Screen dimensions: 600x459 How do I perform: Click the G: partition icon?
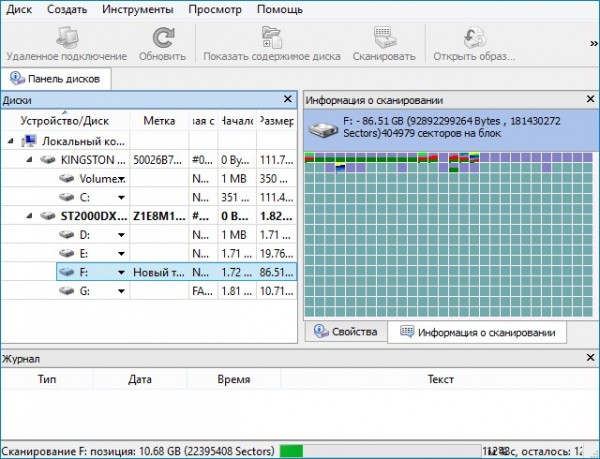pos(66,291)
